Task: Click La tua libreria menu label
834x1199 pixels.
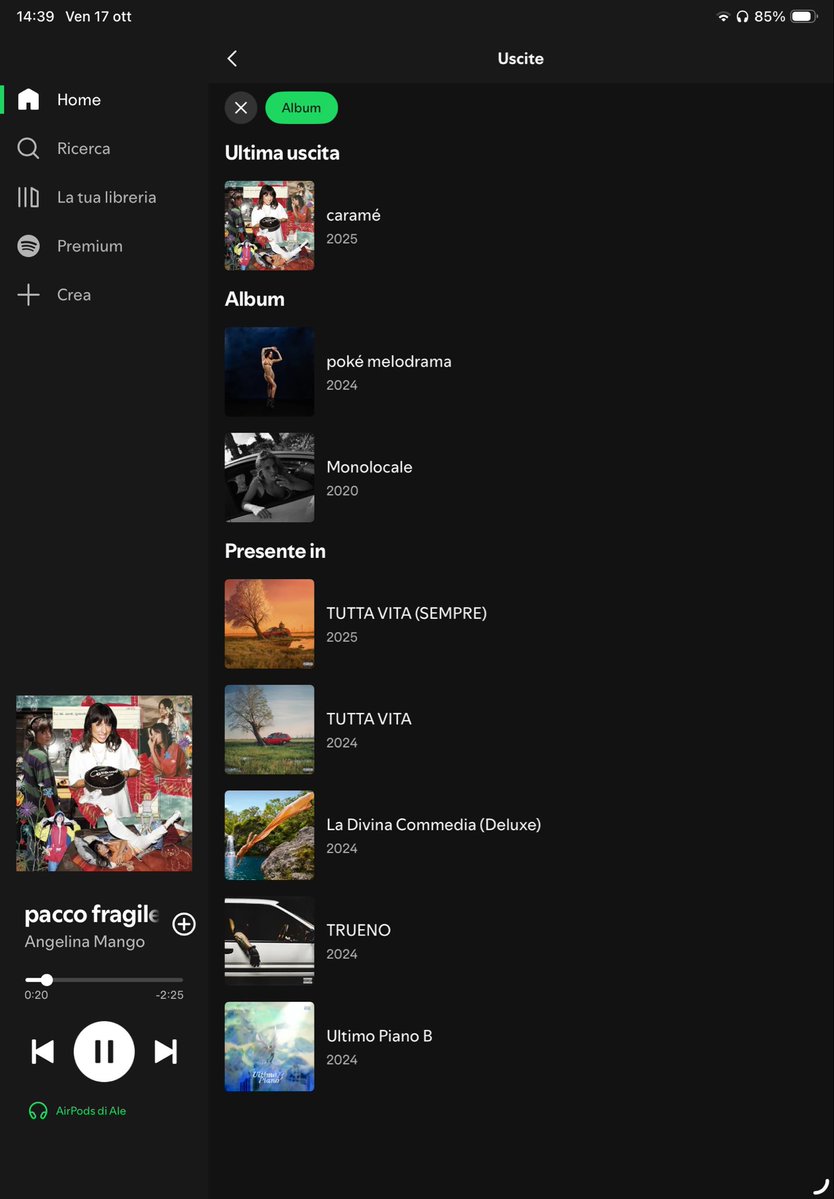Action: [x=106, y=197]
